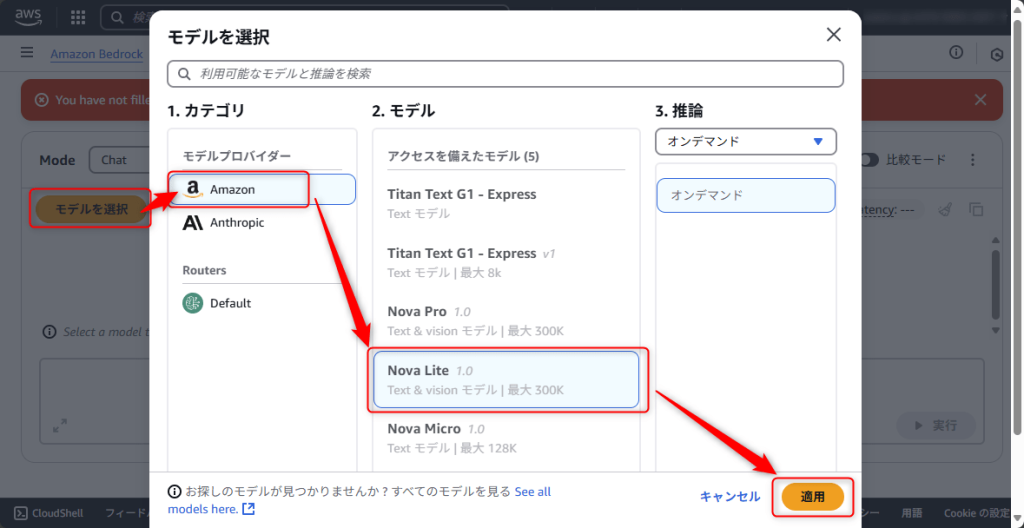The image size is (1024, 528).
Task: Select the Anthropic model provider
Action: tap(262, 223)
